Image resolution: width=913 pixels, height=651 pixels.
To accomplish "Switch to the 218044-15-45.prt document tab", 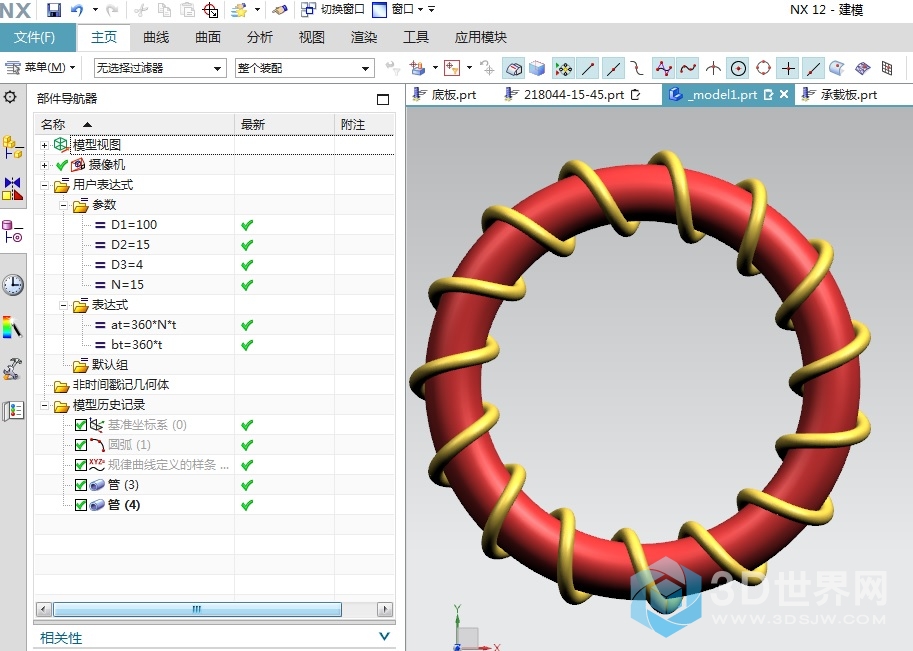I will pyautogui.click(x=573, y=94).
